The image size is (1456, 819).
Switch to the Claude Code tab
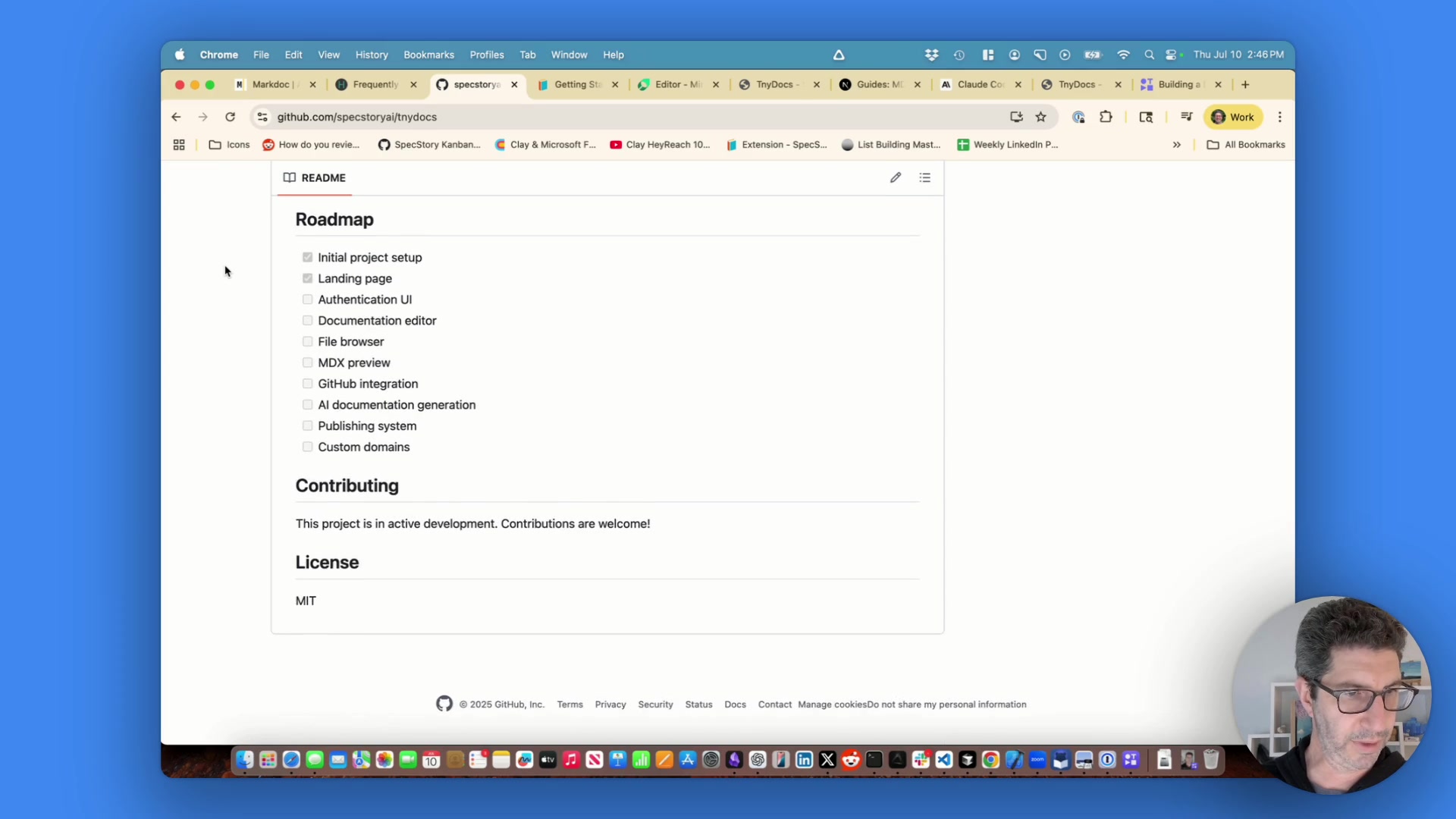click(979, 84)
